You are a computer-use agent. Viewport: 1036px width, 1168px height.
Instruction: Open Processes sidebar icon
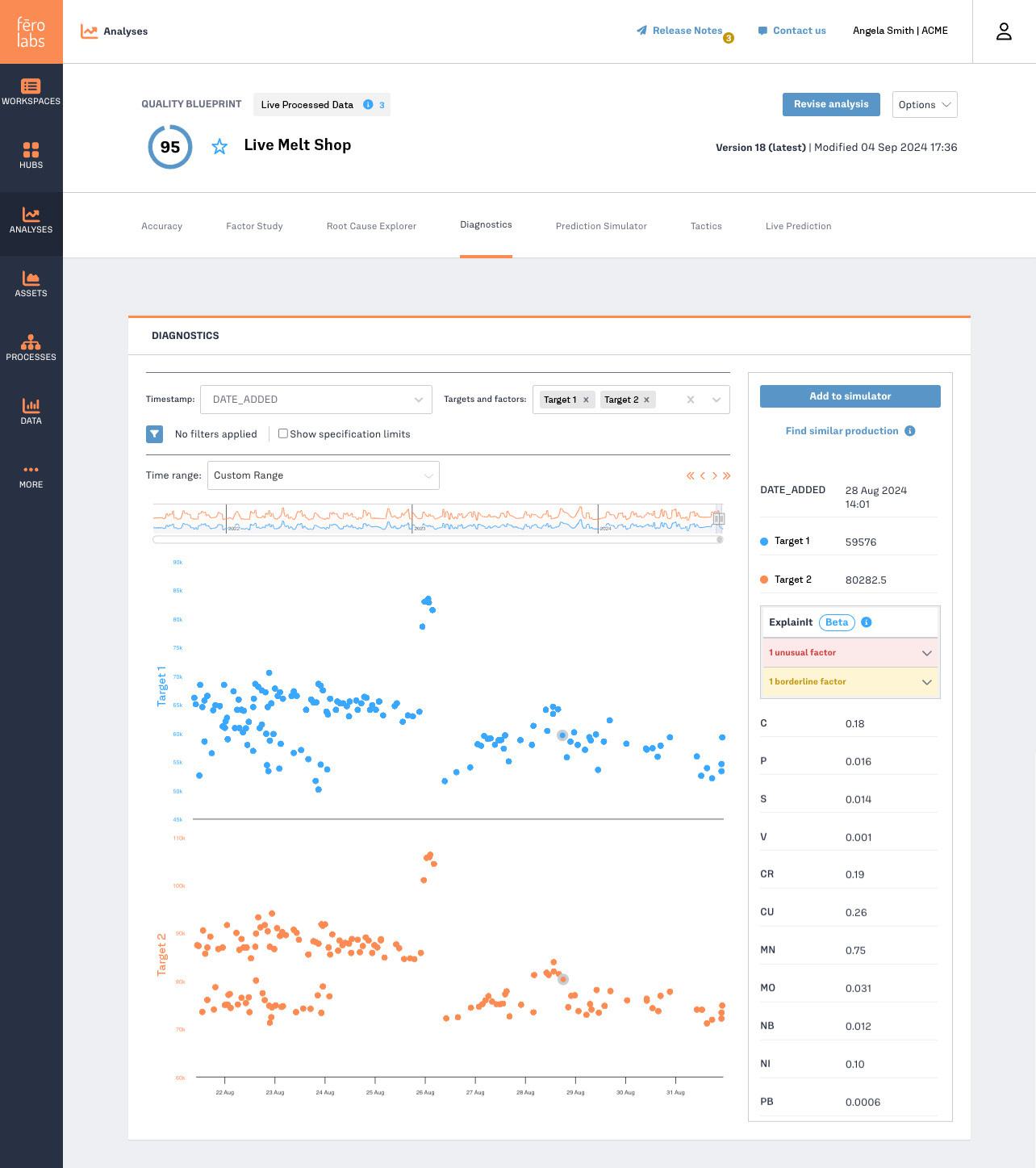pos(31,347)
